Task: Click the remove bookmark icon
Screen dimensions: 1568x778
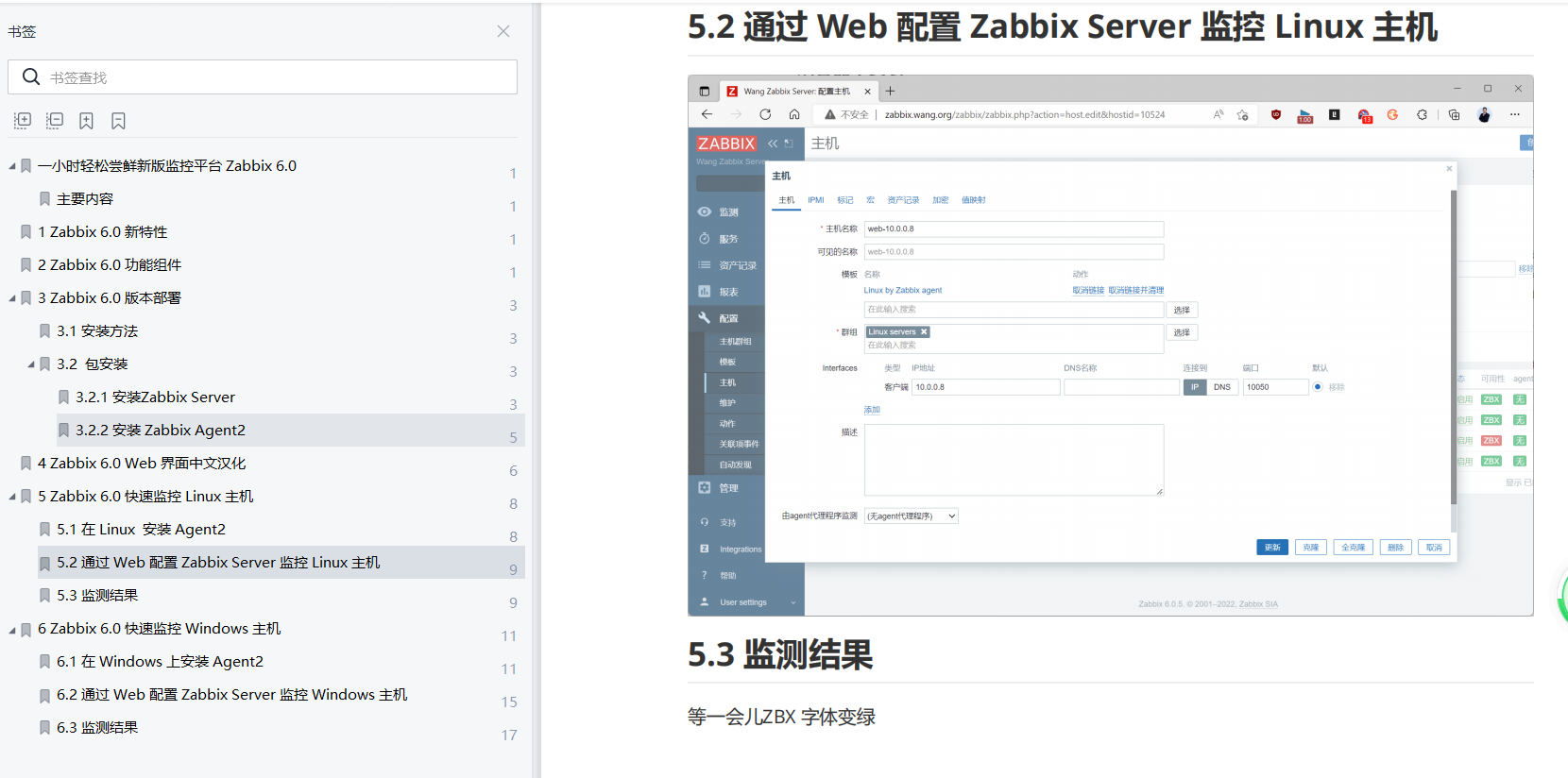Action: [118, 121]
